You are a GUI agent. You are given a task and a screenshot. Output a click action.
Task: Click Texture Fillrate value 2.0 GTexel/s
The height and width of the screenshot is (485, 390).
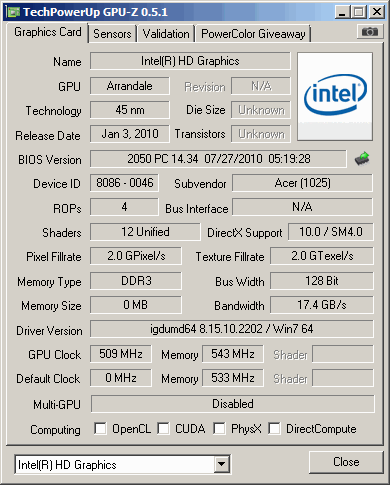click(x=322, y=256)
